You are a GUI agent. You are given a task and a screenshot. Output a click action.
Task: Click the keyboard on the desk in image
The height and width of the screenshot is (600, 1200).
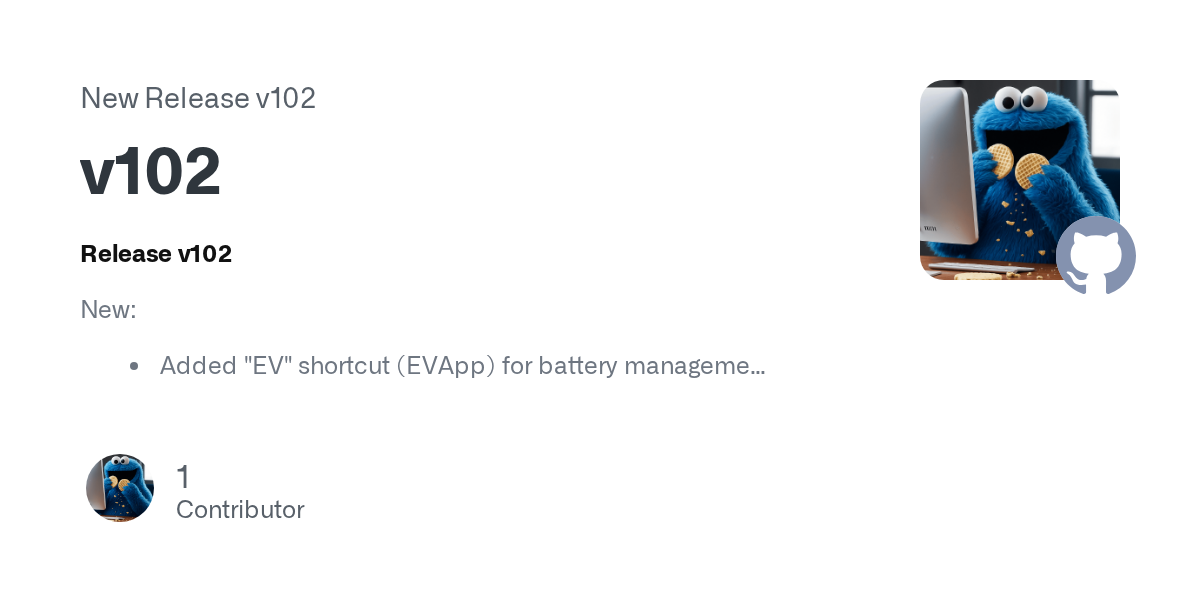click(985, 267)
